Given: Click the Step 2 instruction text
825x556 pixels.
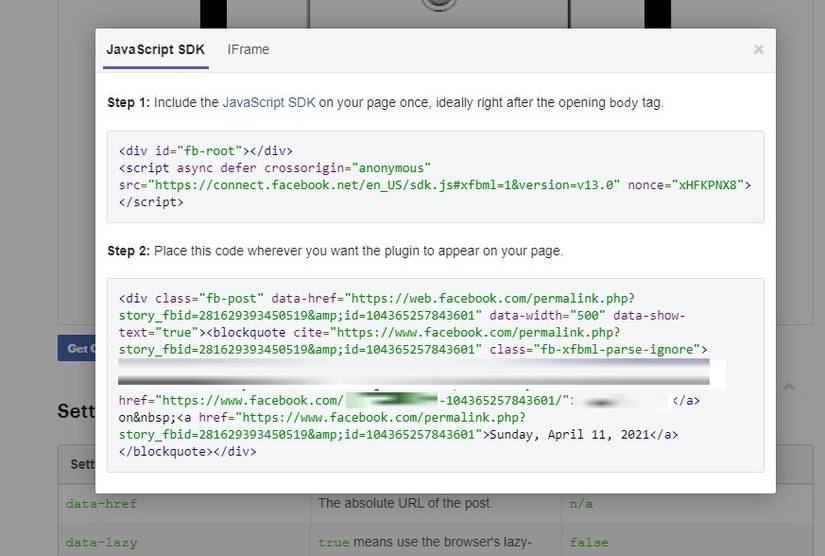Looking at the screenshot, I should coord(335,251).
